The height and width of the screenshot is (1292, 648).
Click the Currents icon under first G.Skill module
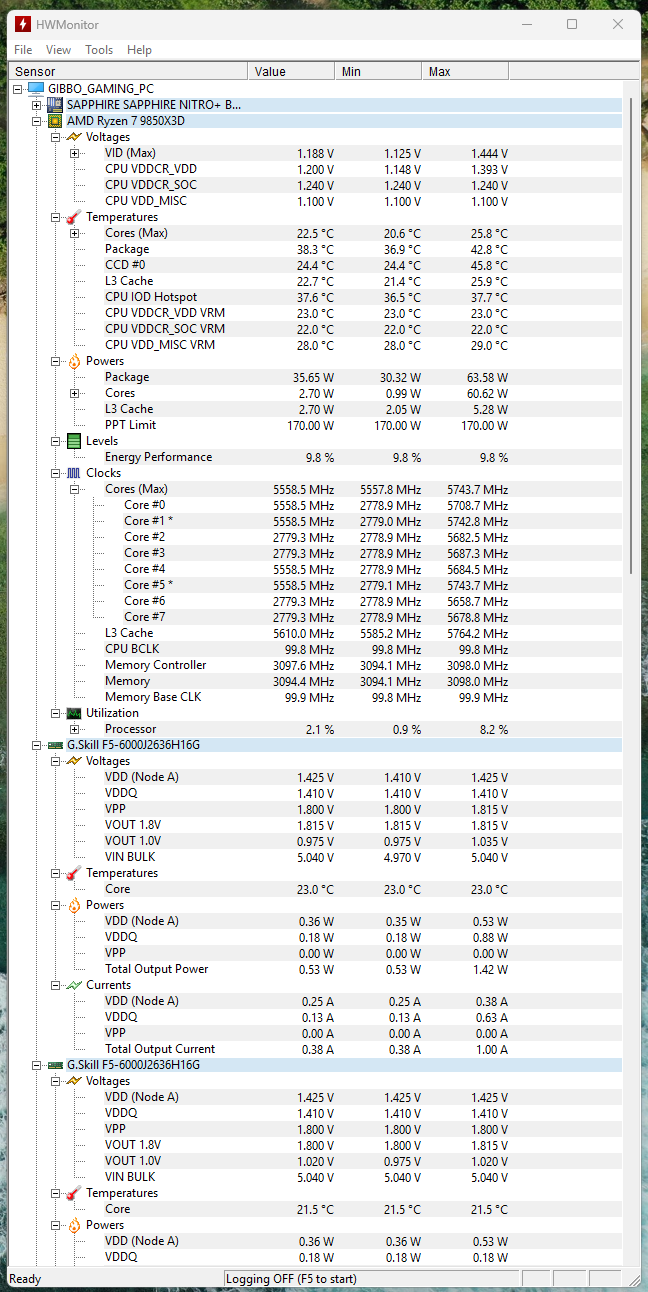click(74, 985)
